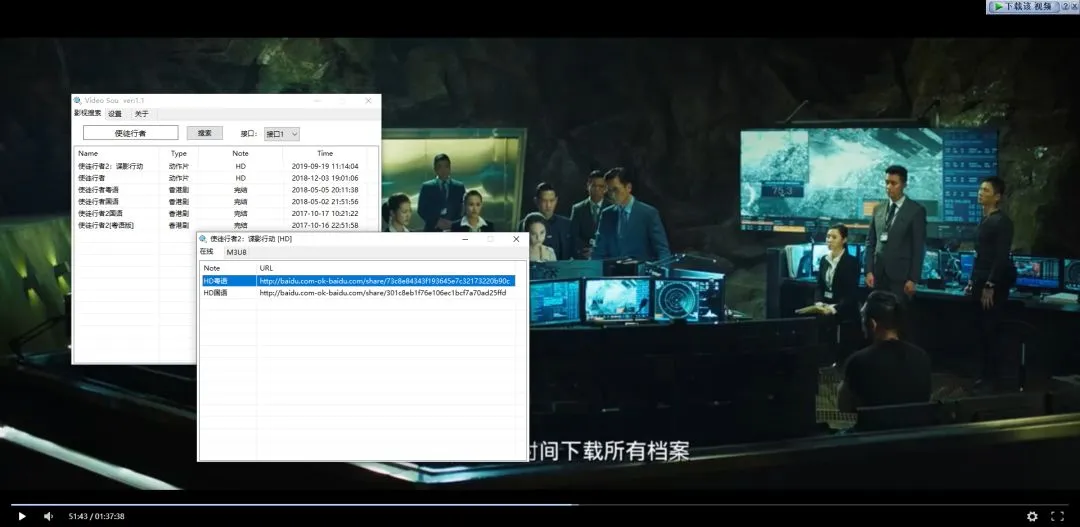Dismiss the download bar with its X
Viewport: 1080px width, 527px height.
1076,6
